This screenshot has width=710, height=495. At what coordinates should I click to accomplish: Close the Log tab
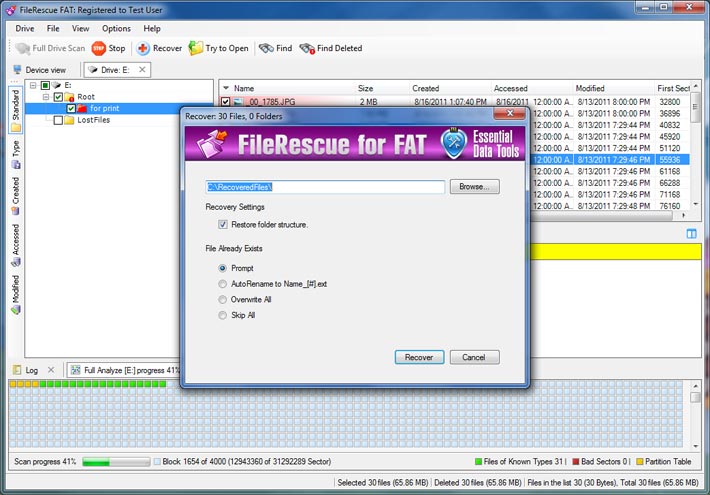click(51, 370)
